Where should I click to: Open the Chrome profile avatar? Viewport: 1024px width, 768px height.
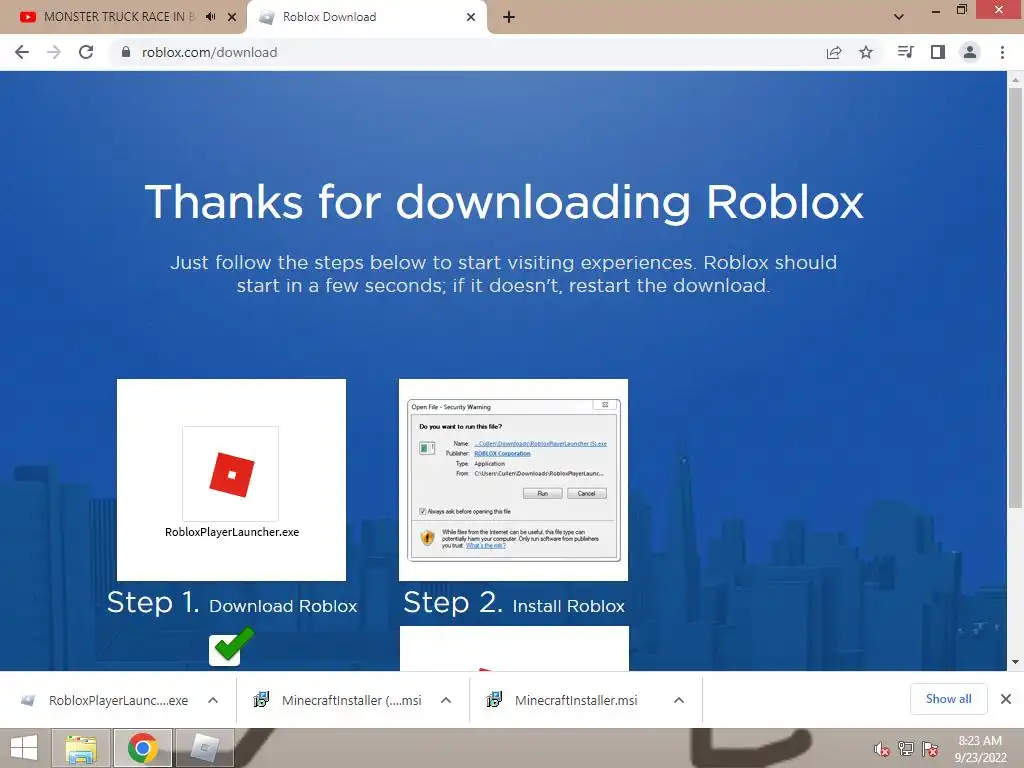point(970,52)
